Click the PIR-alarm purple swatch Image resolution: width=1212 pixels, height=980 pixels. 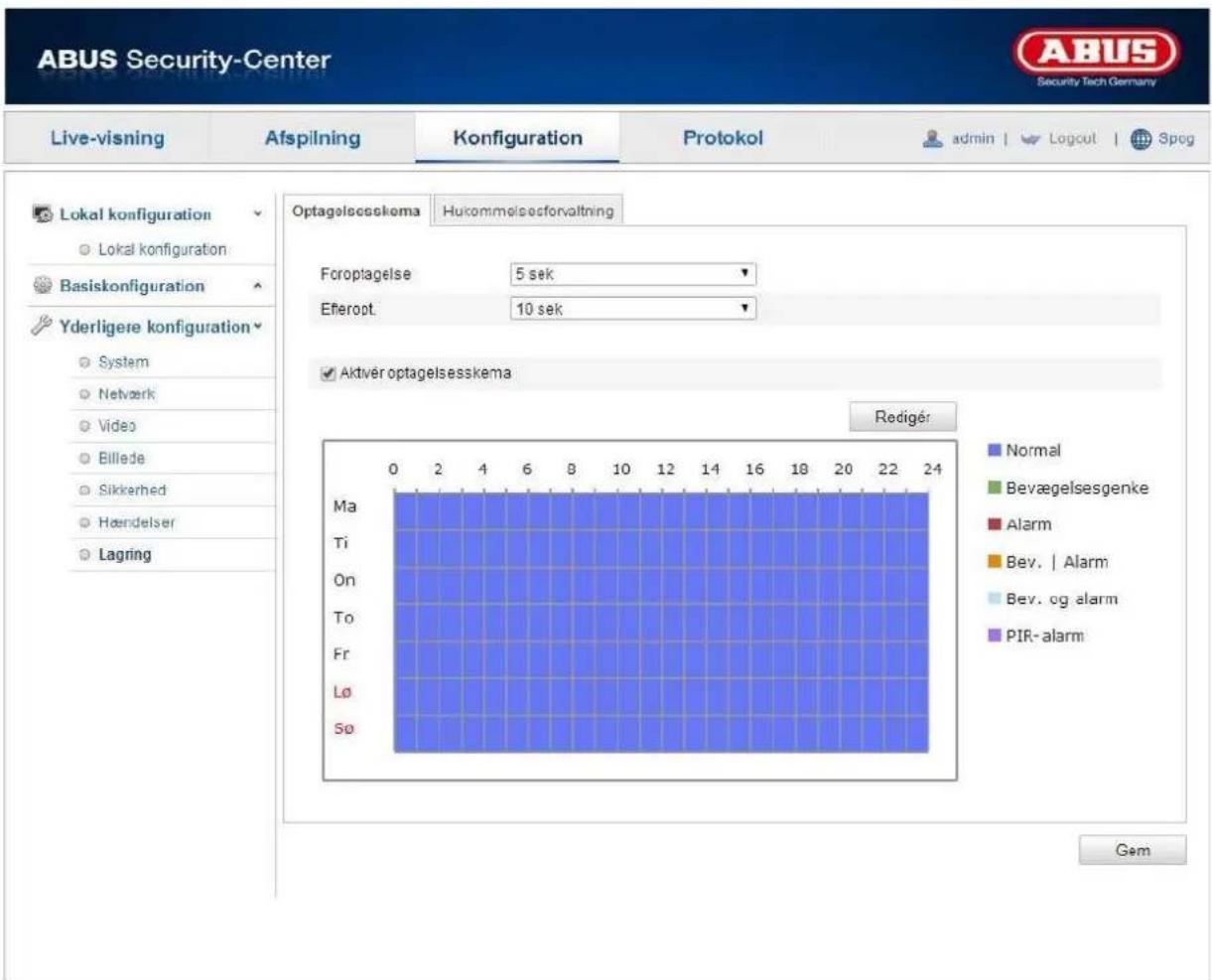click(x=994, y=635)
